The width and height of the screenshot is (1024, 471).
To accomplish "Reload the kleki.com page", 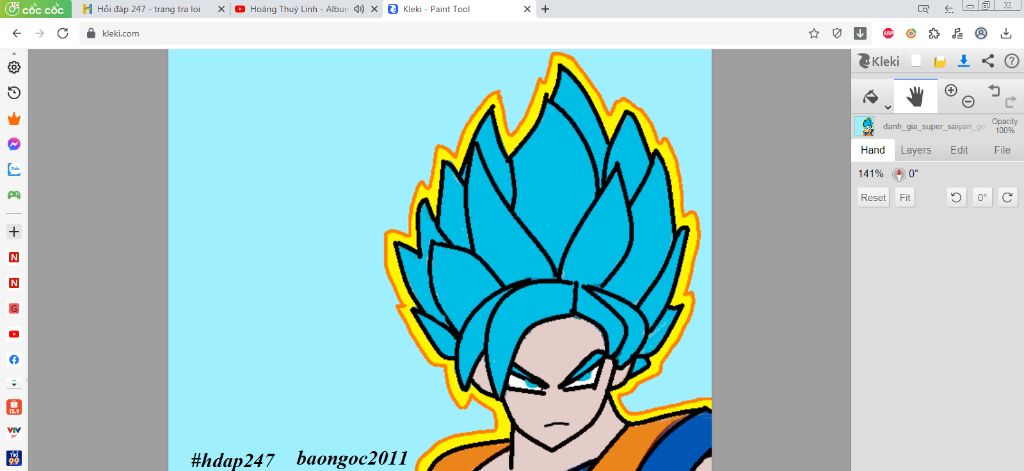I will (x=63, y=33).
